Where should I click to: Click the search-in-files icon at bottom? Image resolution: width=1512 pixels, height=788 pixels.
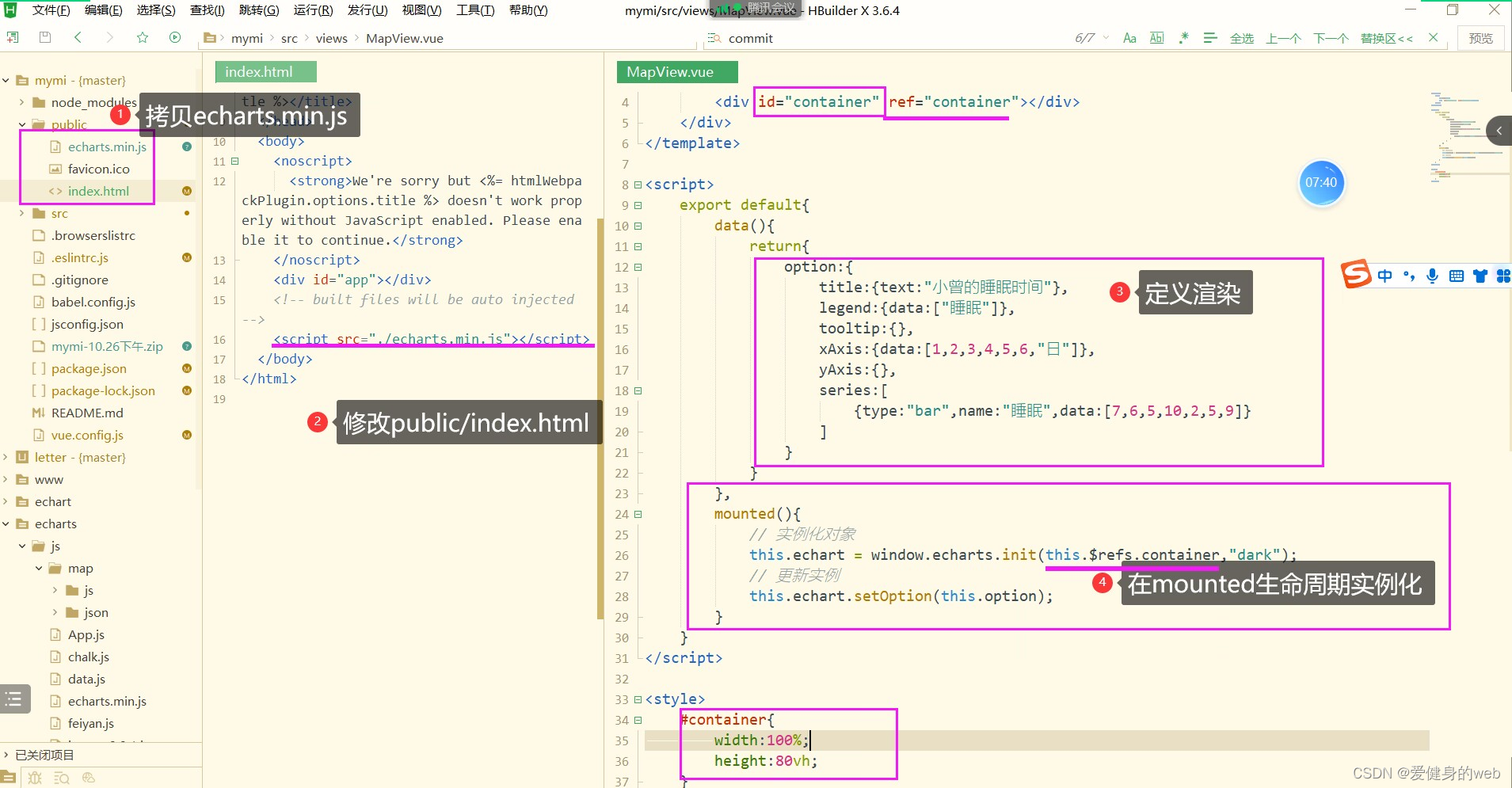click(x=61, y=778)
